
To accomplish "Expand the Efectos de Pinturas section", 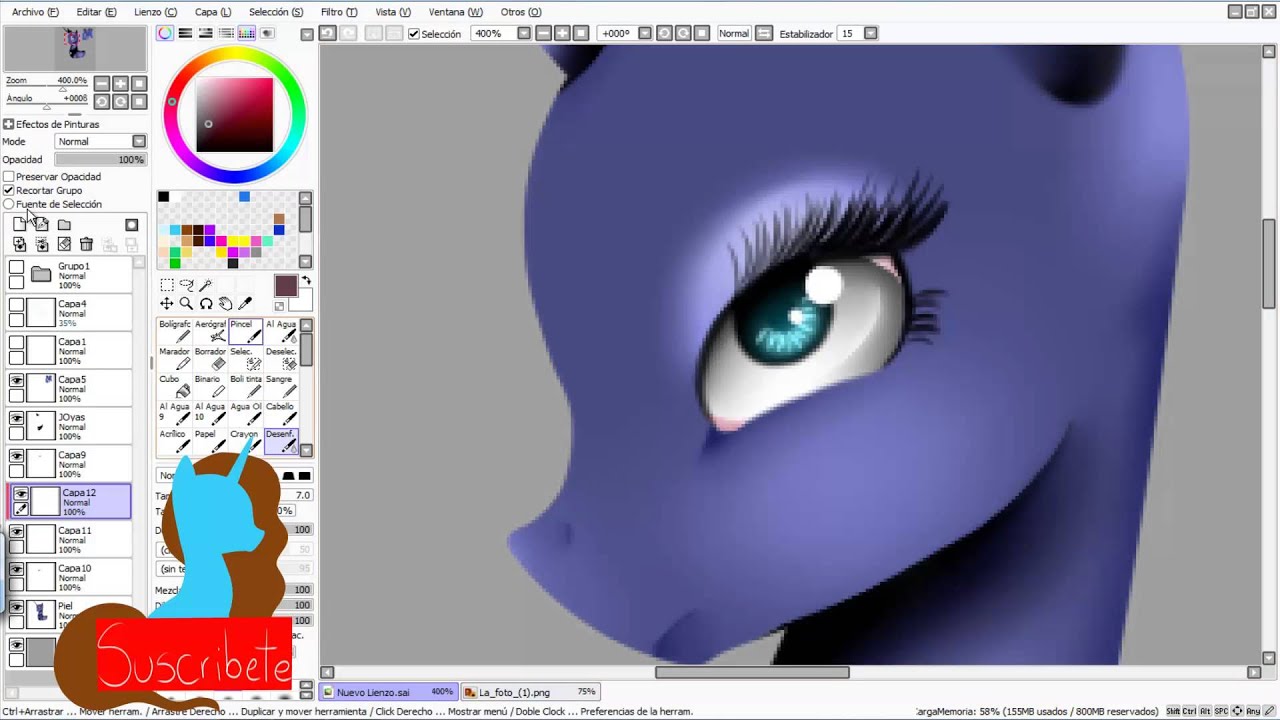I will pos(8,124).
